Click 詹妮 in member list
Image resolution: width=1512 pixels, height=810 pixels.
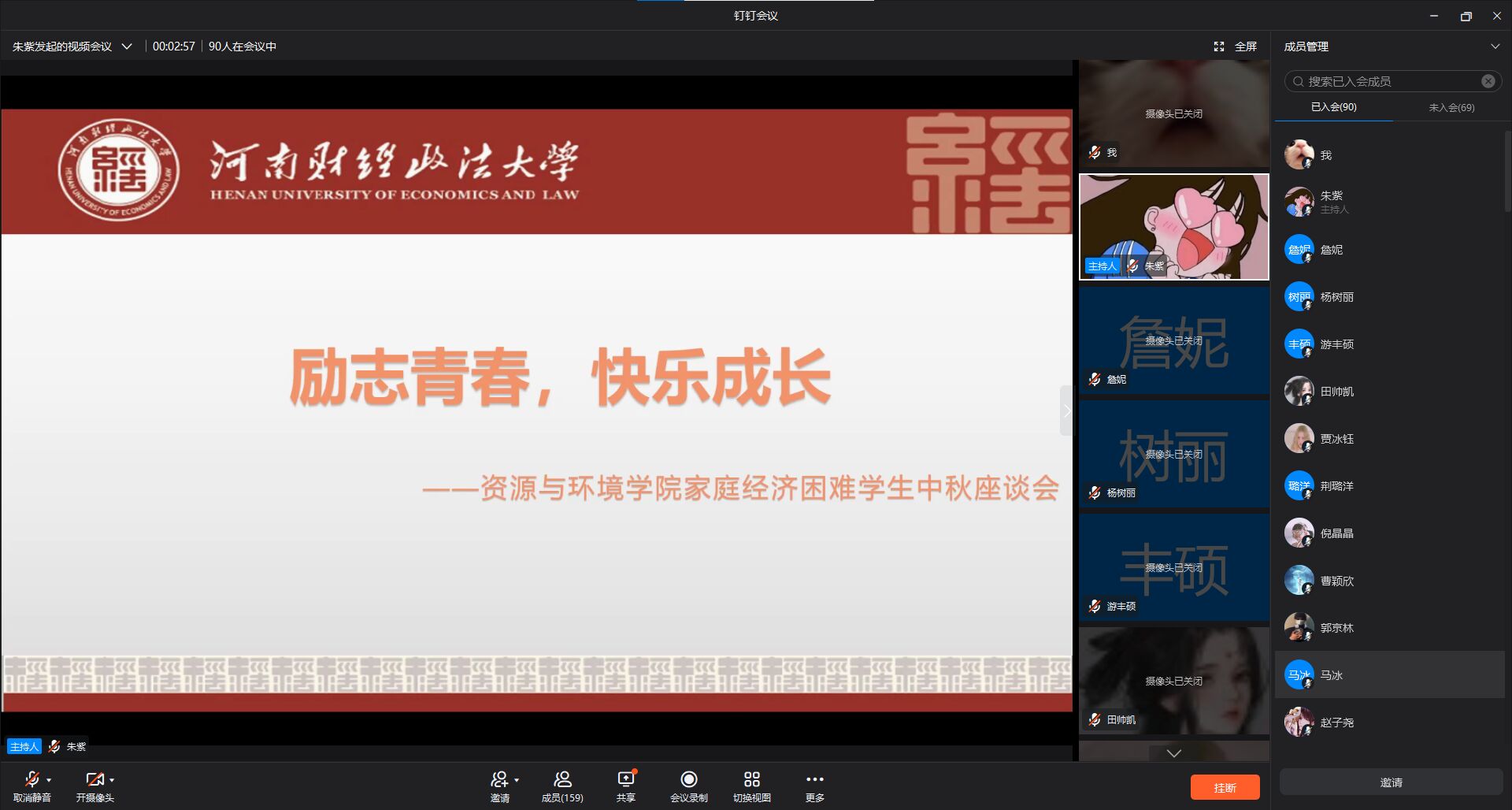click(x=1389, y=249)
